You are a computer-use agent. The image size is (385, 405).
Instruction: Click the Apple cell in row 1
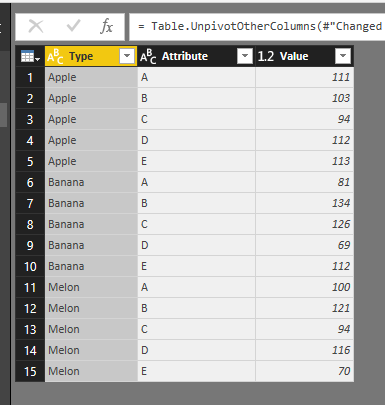(x=91, y=77)
